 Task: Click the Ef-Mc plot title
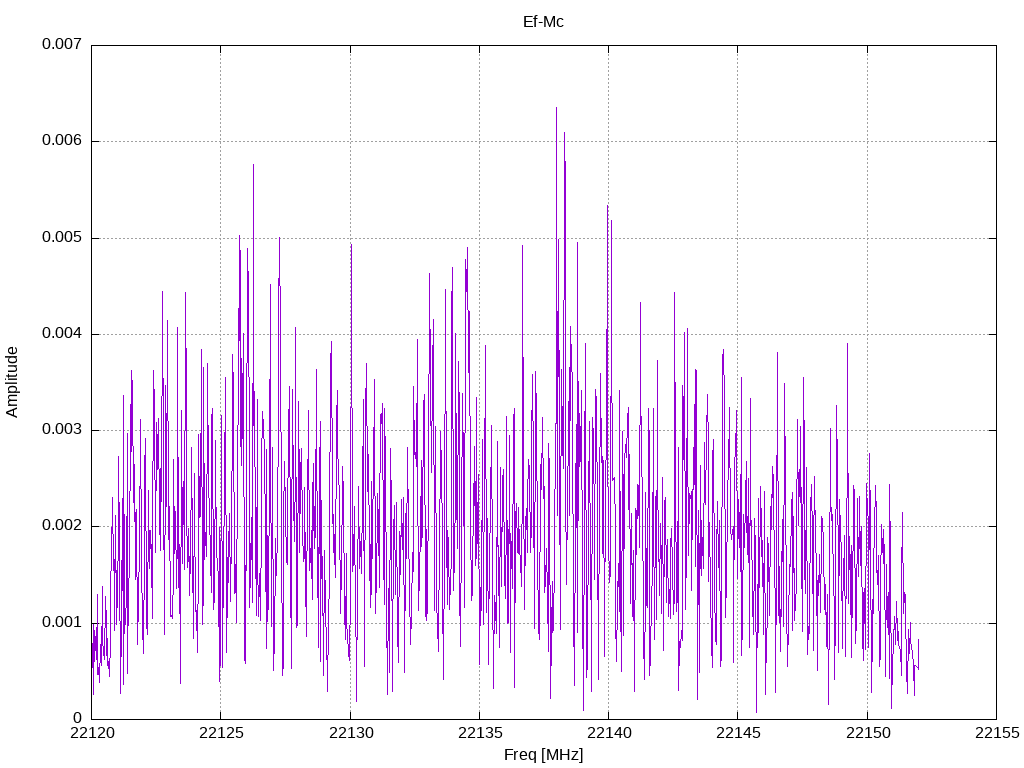tap(543, 22)
